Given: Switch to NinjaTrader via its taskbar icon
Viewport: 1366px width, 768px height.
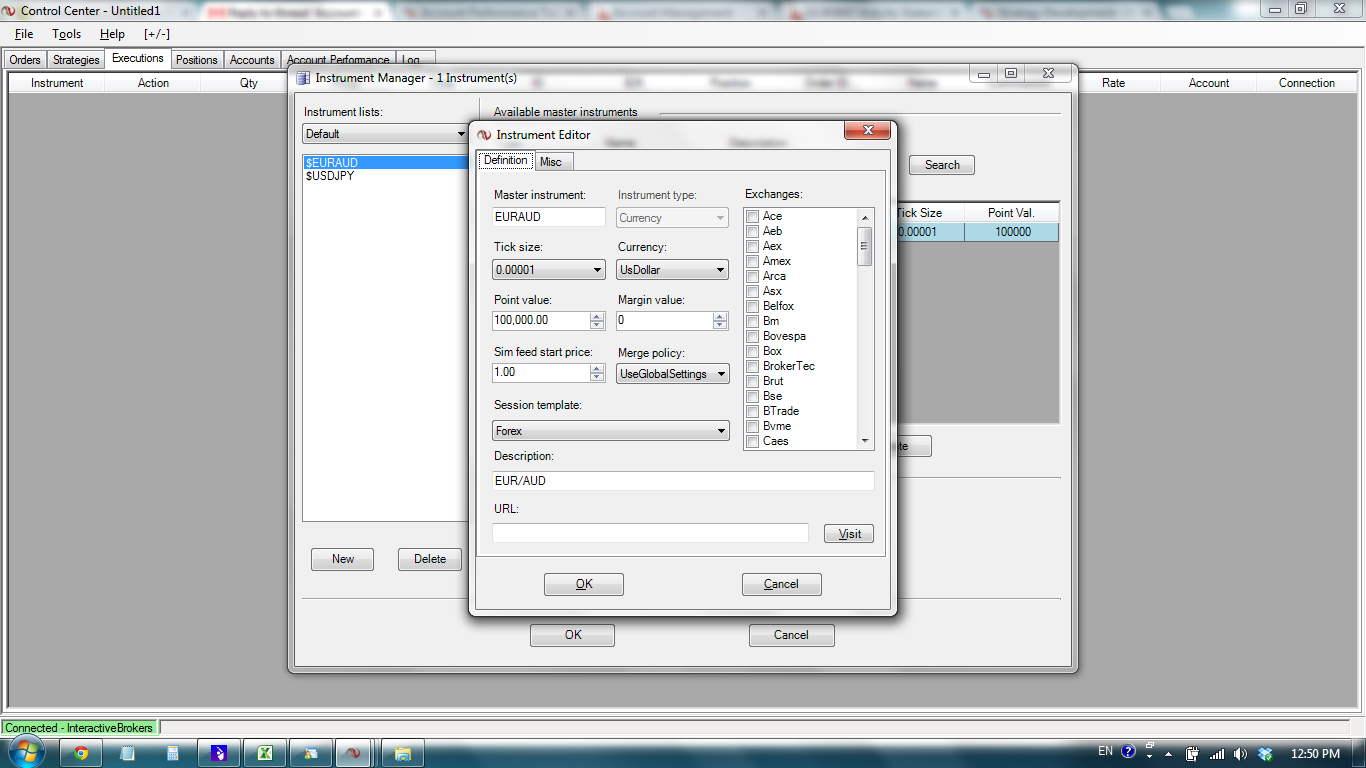Looking at the screenshot, I should (353, 753).
